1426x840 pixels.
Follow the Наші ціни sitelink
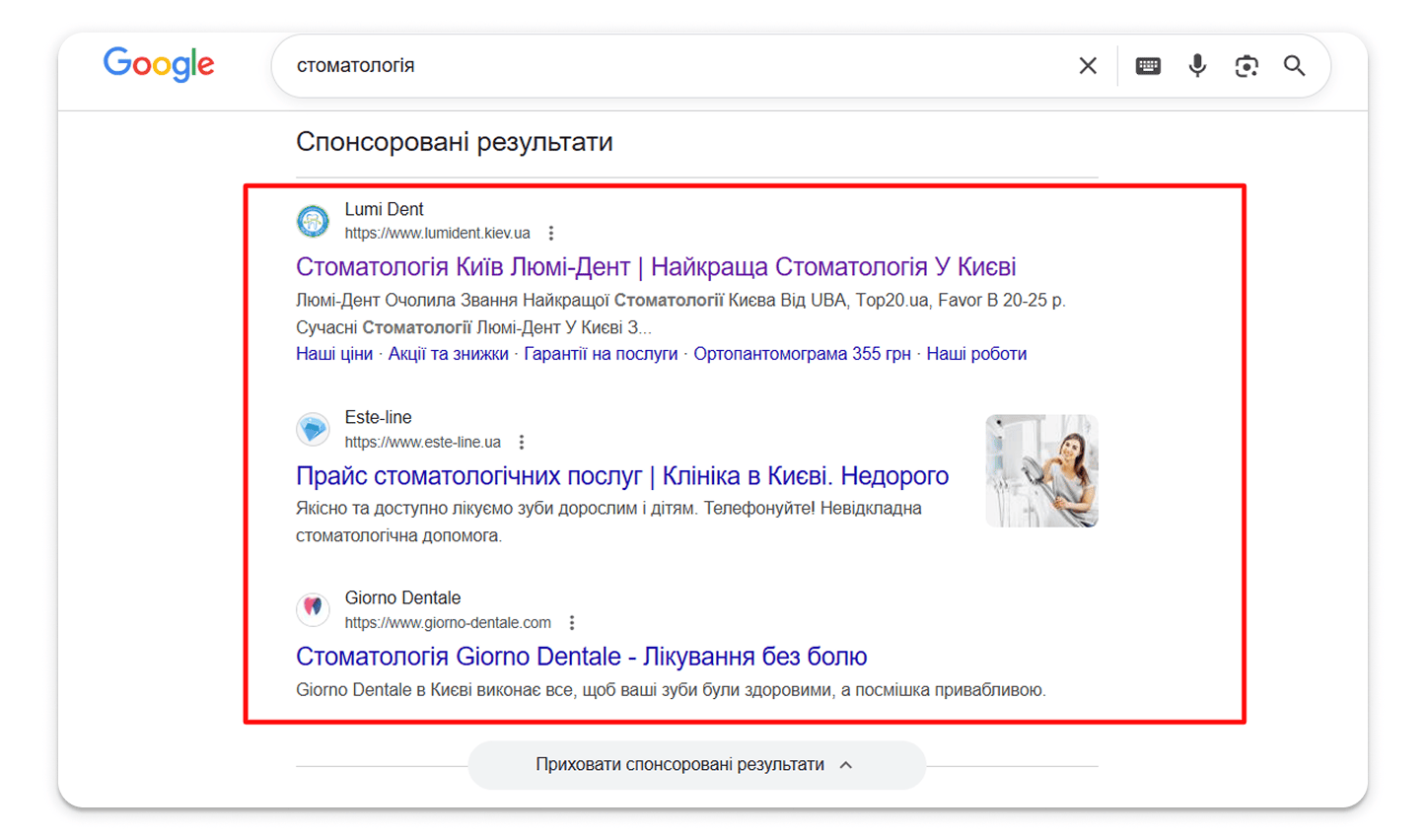[334, 354]
